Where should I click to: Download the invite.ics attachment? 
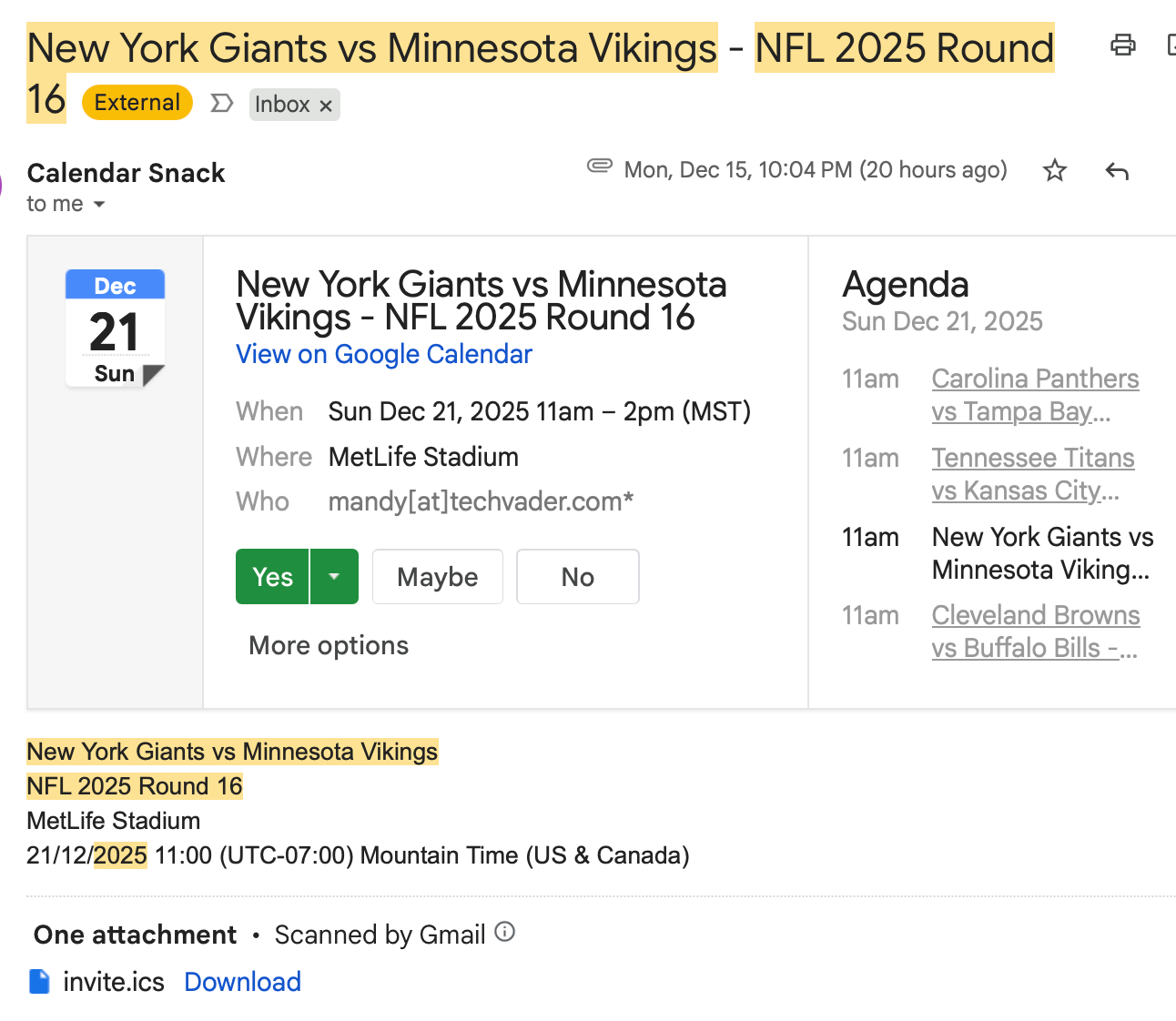point(242,982)
